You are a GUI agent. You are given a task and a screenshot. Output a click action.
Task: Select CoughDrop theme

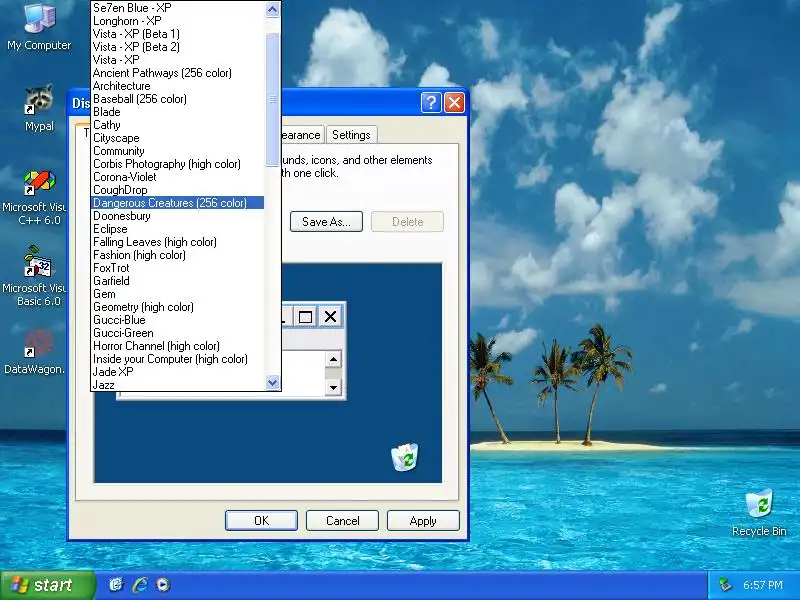pyautogui.click(x=178, y=190)
